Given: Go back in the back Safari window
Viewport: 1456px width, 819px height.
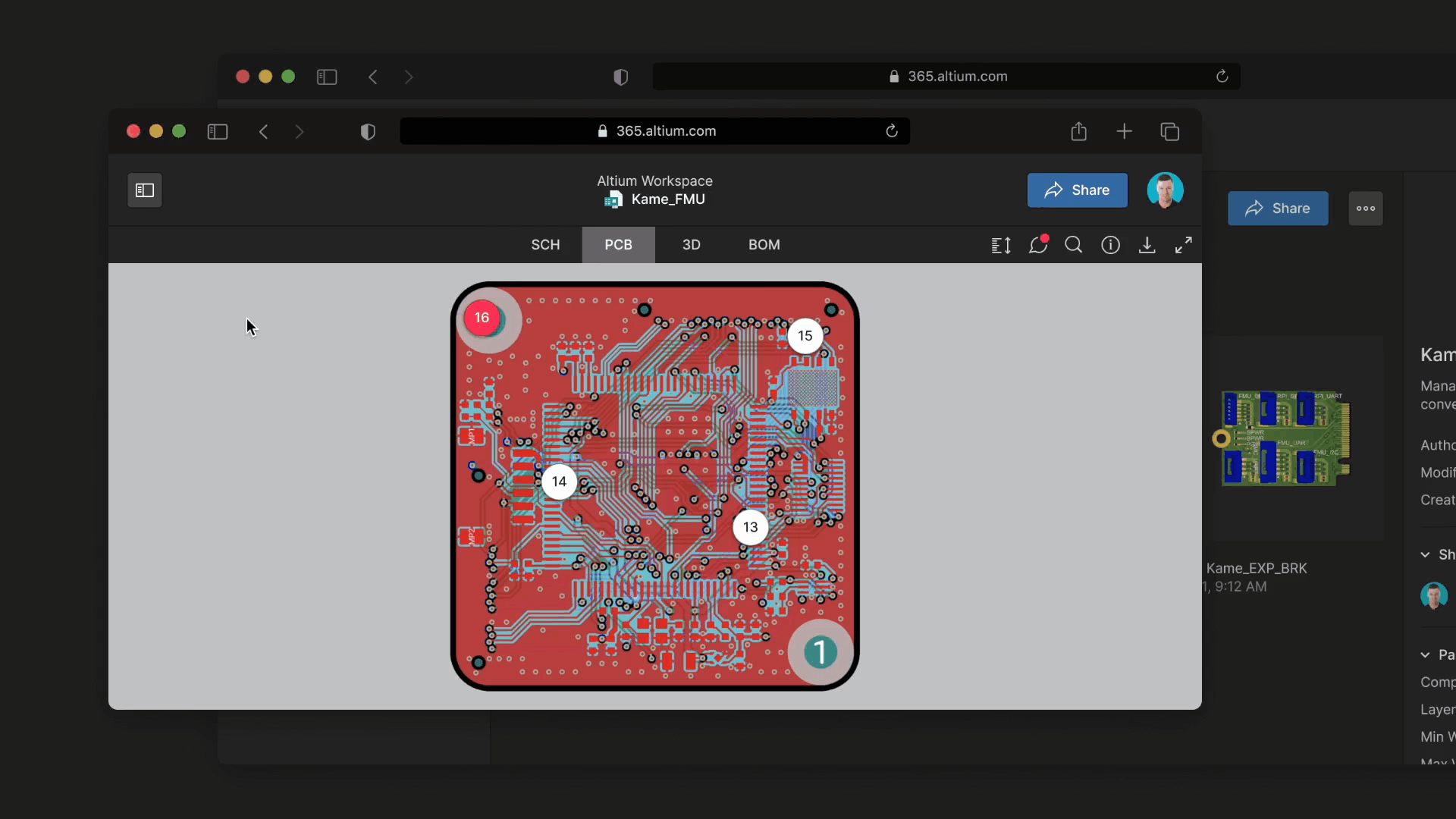Looking at the screenshot, I should [372, 77].
